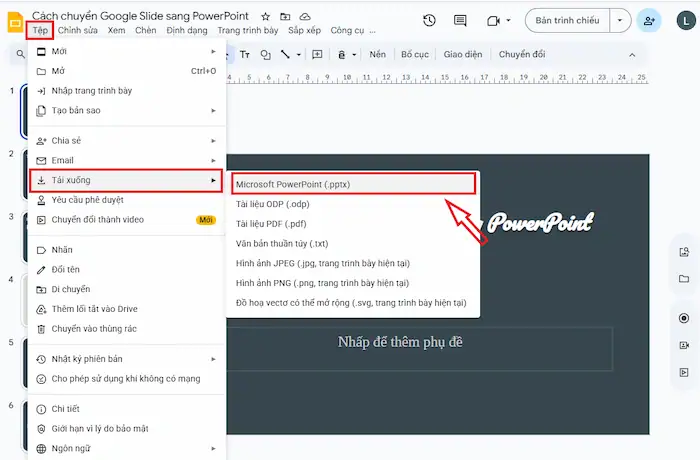Collapse the toolbar with chevron up
Screen dimensions: 700x460
coord(631,54)
